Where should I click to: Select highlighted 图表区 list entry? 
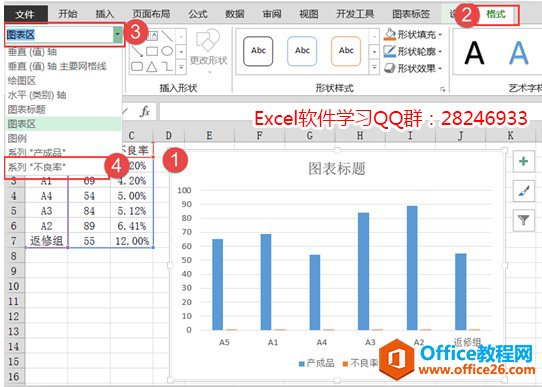[64, 124]
